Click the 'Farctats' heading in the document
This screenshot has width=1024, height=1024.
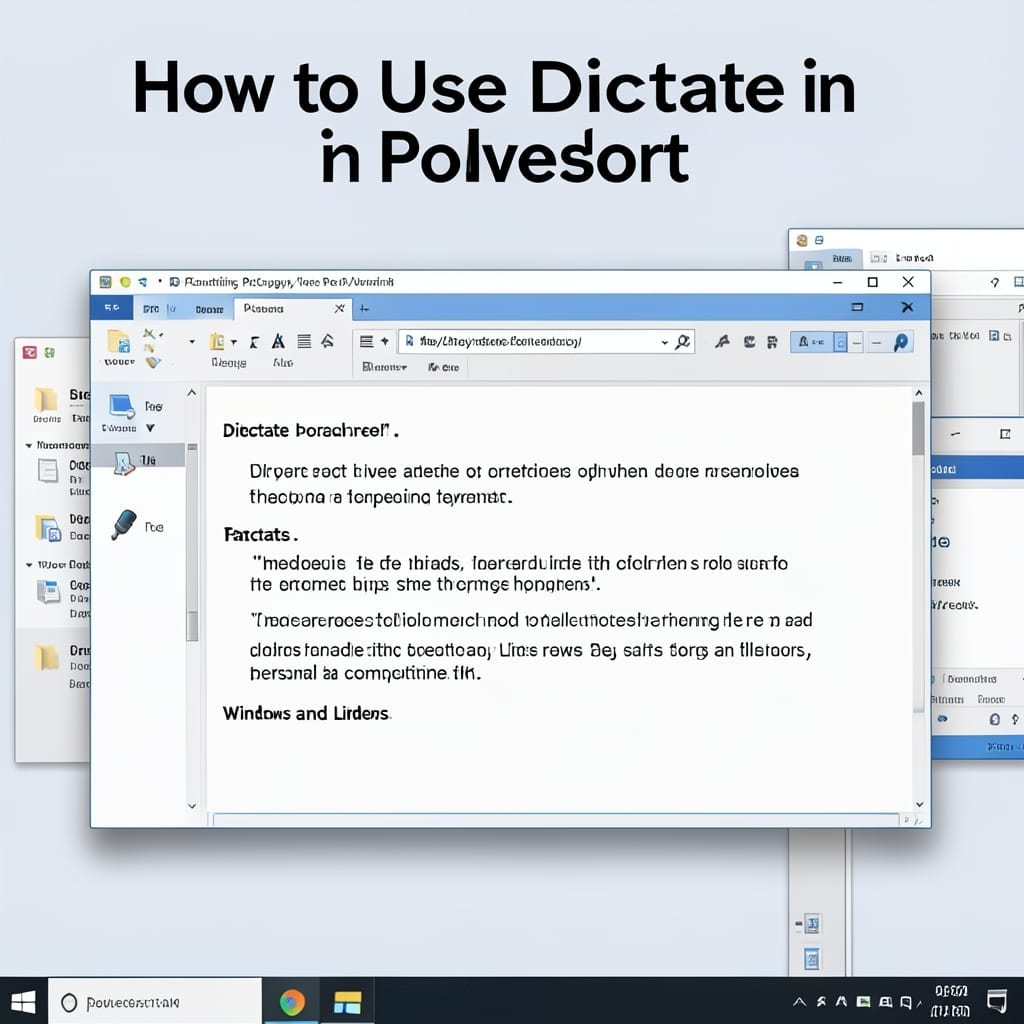pyautogui.click(x=259, y=535)
